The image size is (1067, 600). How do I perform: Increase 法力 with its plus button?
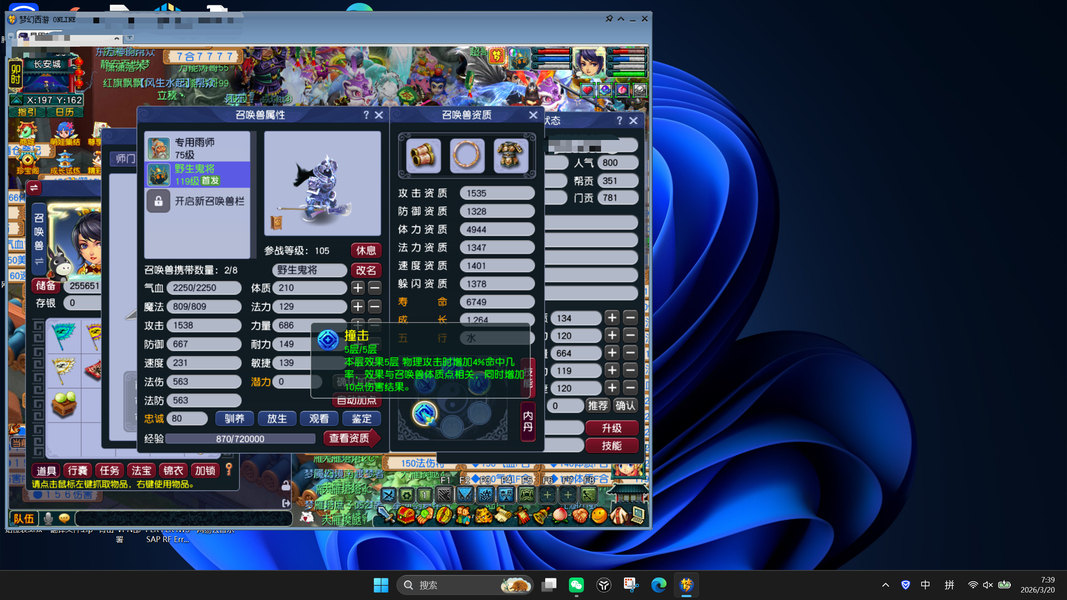pos(358,307)
